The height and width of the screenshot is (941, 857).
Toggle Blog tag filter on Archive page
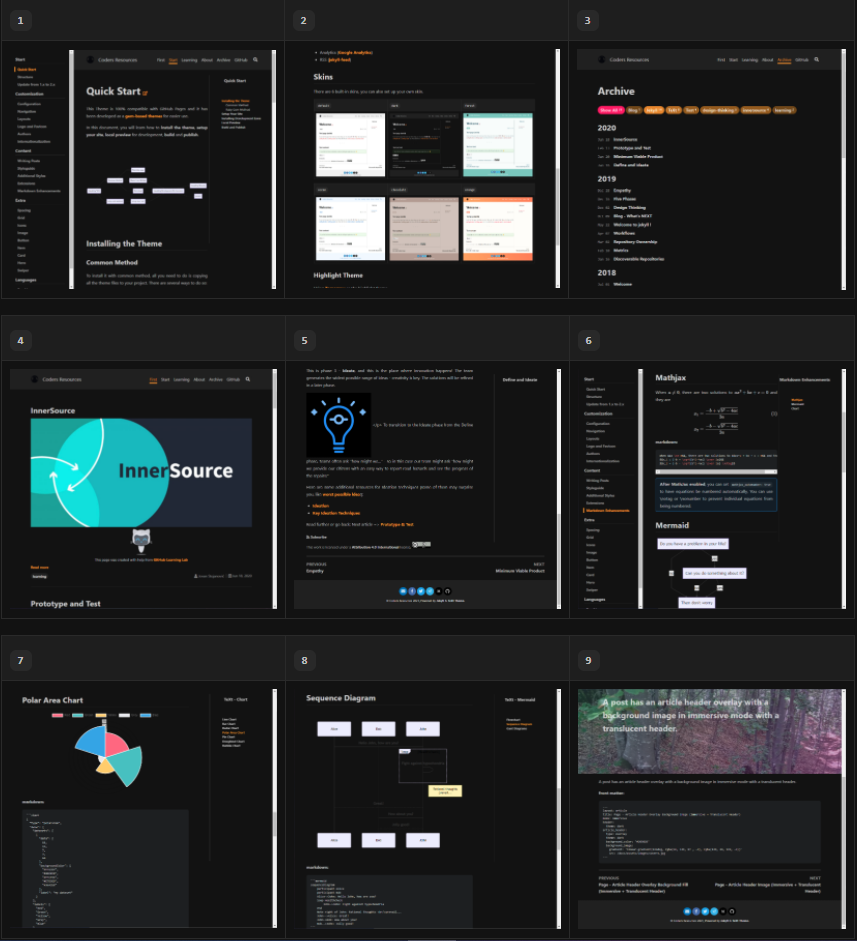point(634,110)
